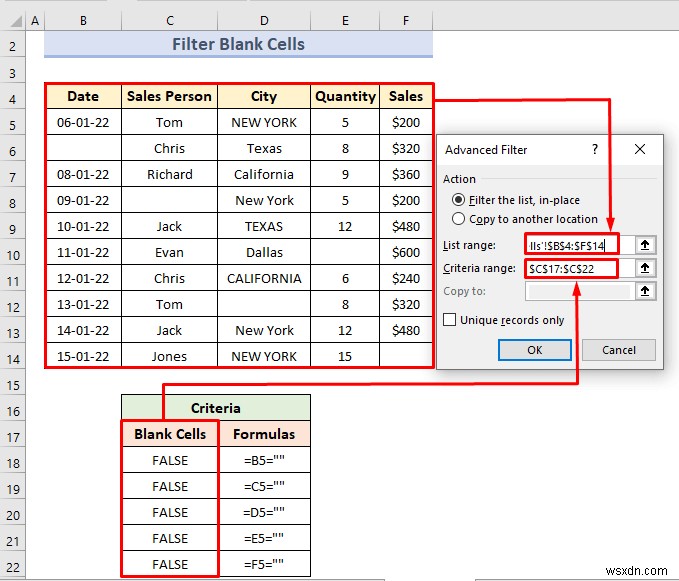
Task: Click the select-all corner triangle
Action: (x=16, y=21)
